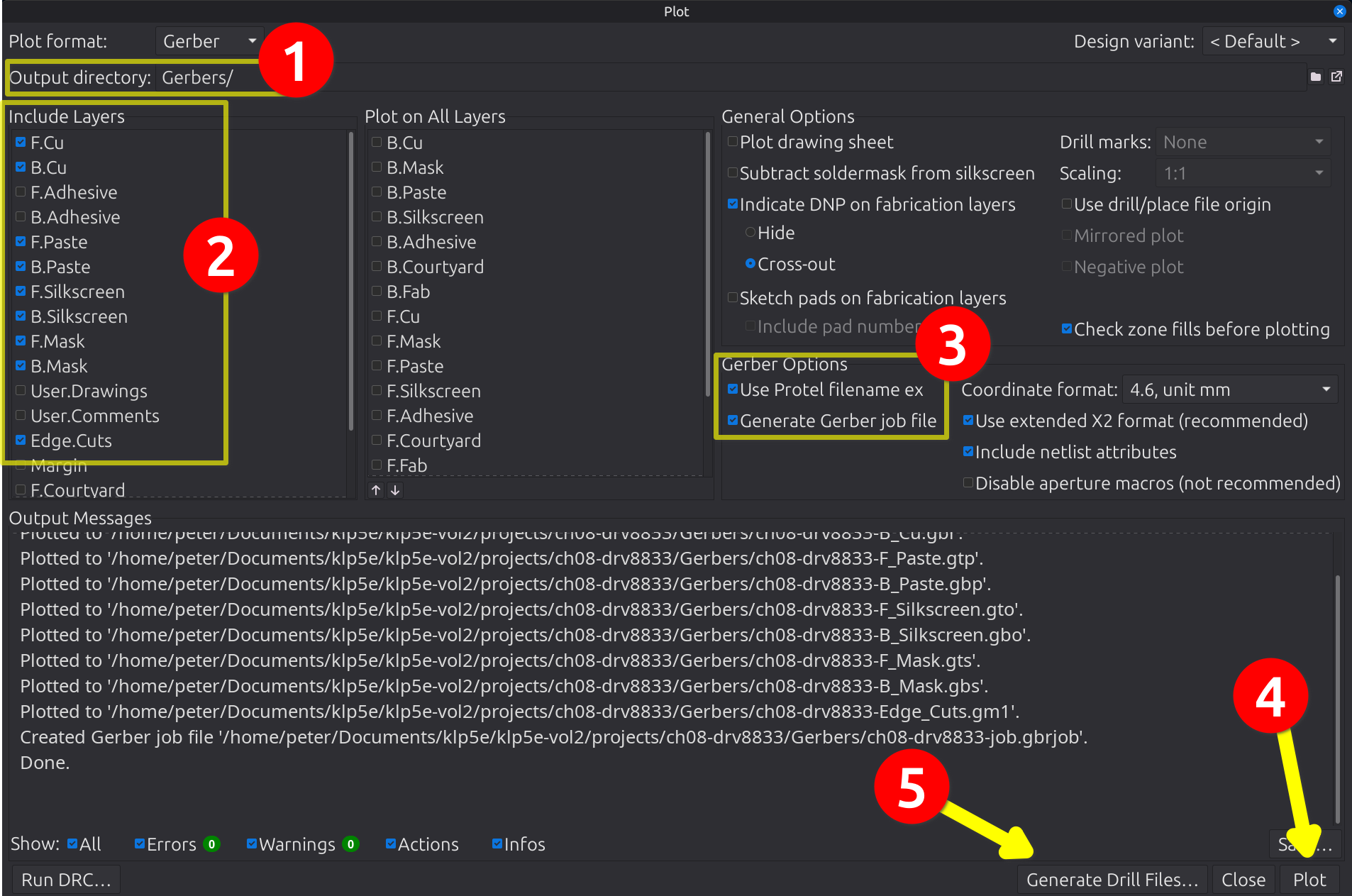Click the Plot button

click(1309, 880)
